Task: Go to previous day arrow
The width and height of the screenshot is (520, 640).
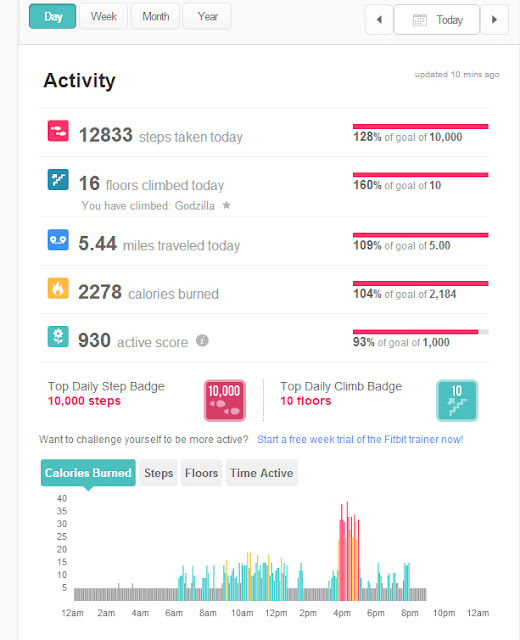Action: click(379, 19)
